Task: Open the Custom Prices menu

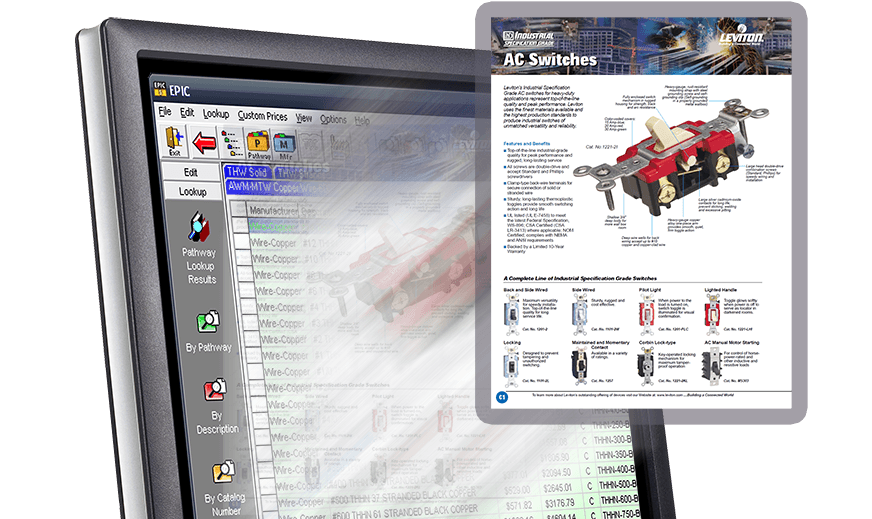Action: coord(262,116)
